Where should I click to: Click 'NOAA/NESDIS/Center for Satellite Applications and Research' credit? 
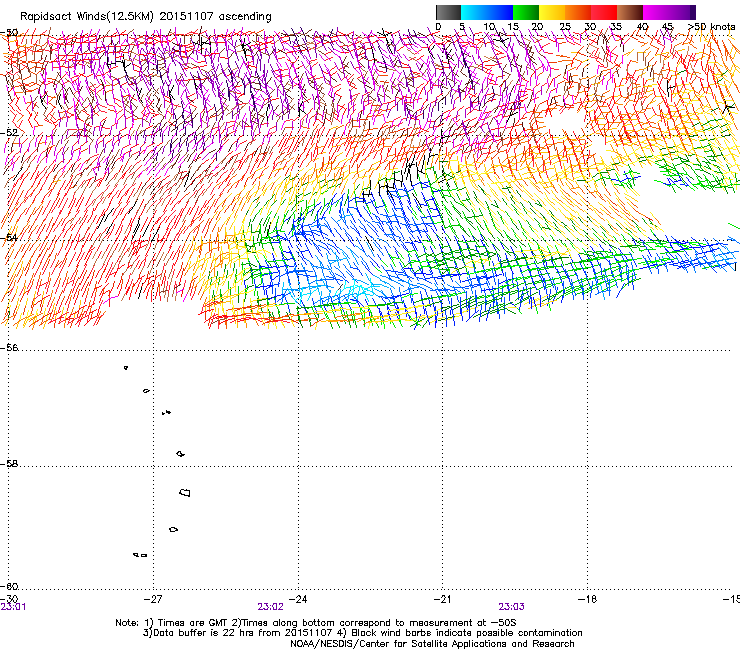click(x=432, y=644)
